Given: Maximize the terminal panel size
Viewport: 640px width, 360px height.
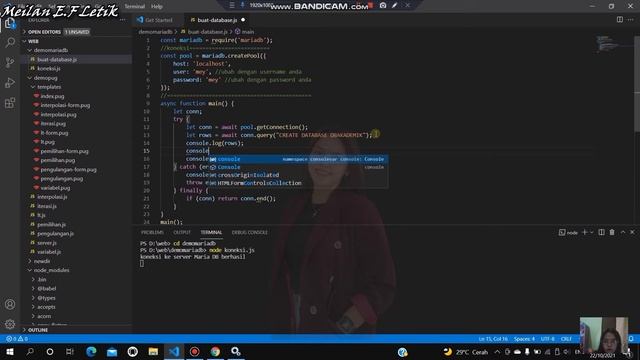Looking at the screenshot, I should [x=623, y=232].
